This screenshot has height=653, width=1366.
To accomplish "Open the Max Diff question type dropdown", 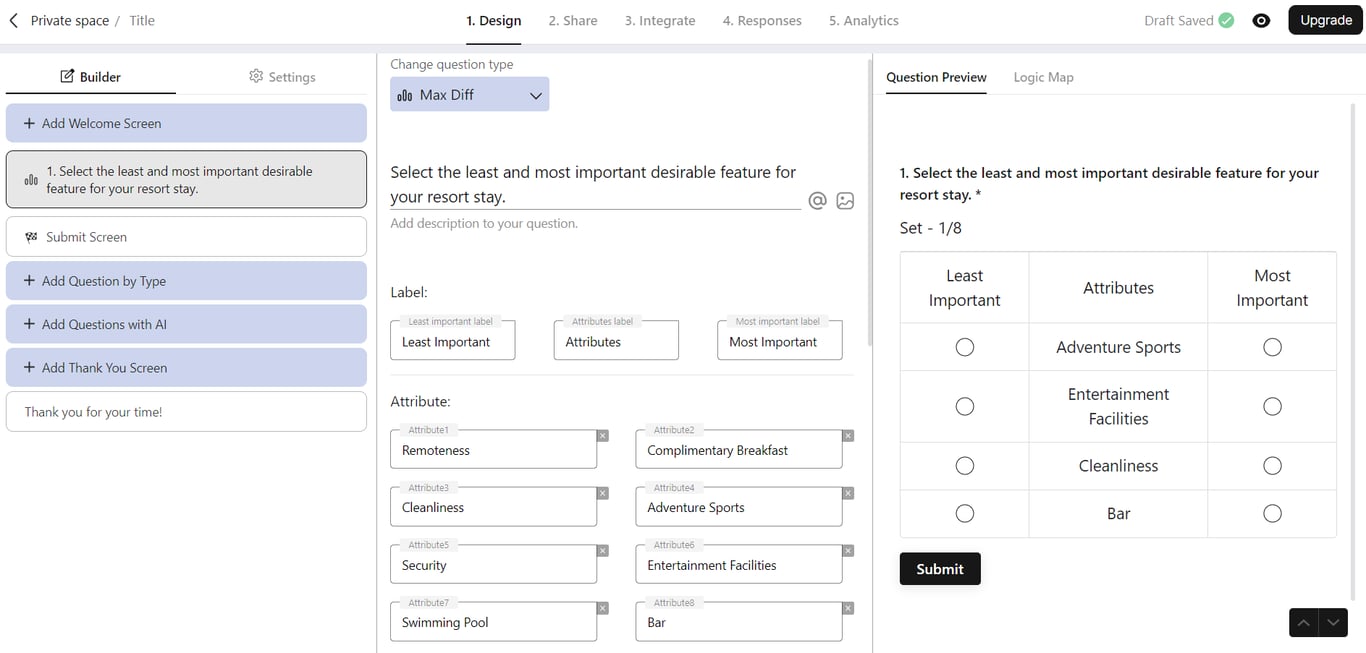I will (x=469, y=95).
